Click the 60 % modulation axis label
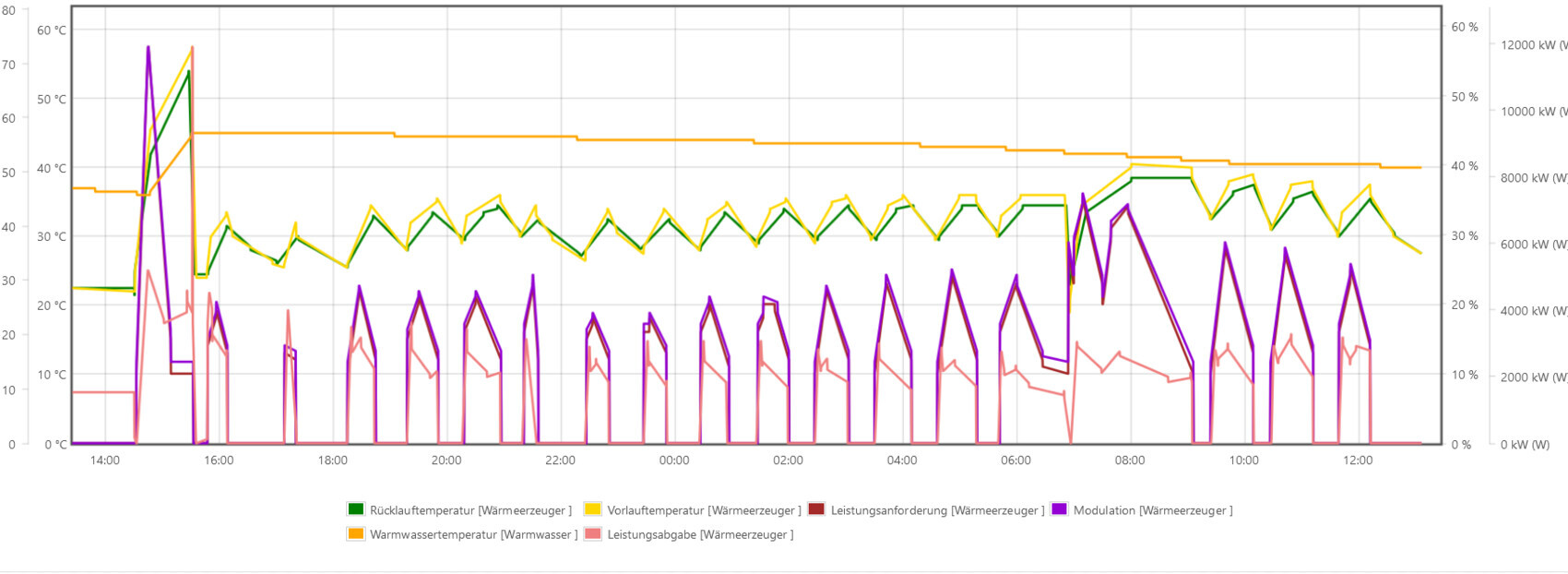The image size is (1568, 574). (x=1465, y=28)
